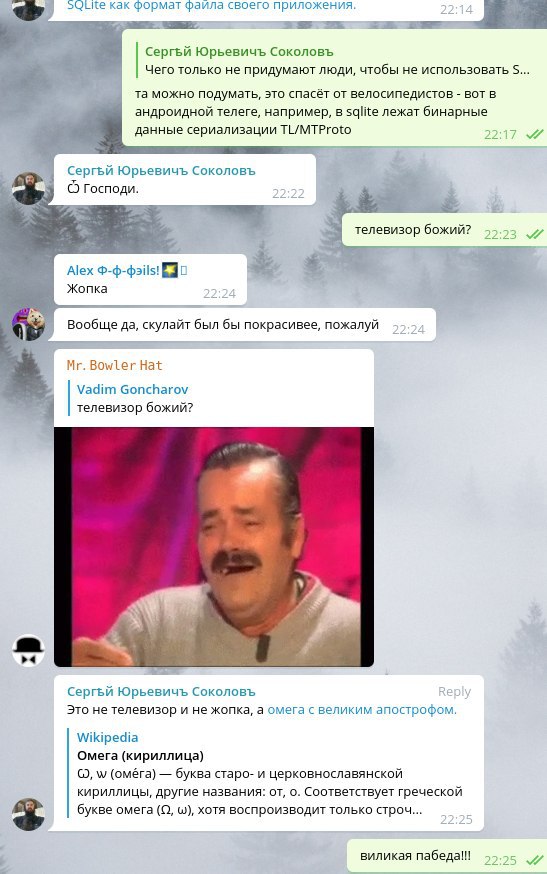Select the message text 'Жопка'
The width and height of the screenshot is (547, 874).
point(87,289)
